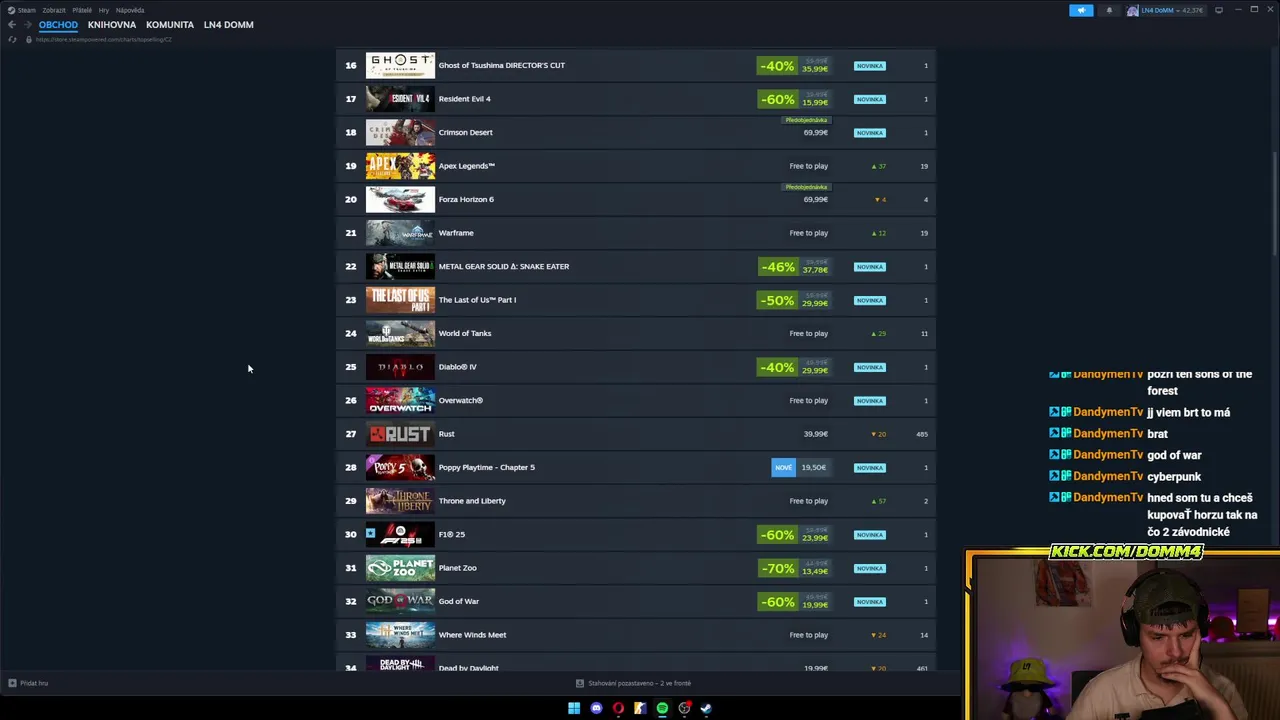1280x720 pixels.
Task: Open Spotify from the taskbar
Action: pyautogui.click(x=662, y=708)
